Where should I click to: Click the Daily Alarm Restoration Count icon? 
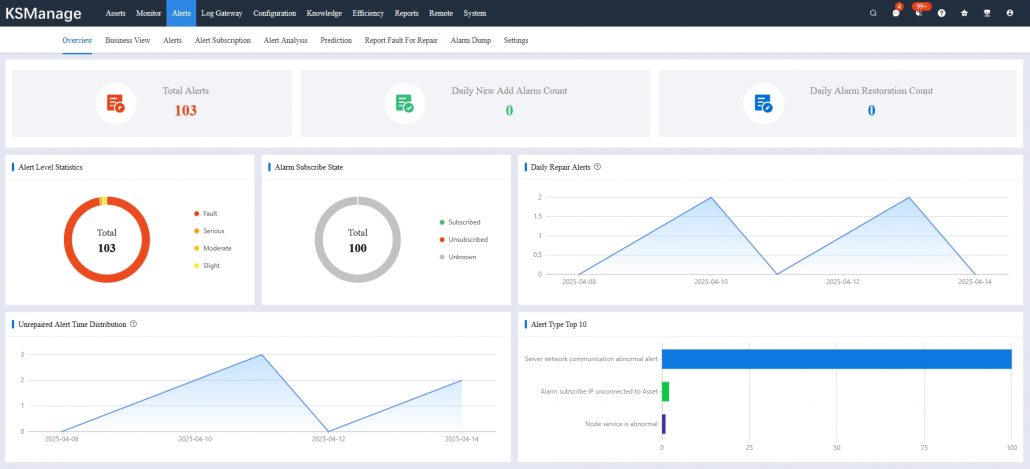point(764,103)
